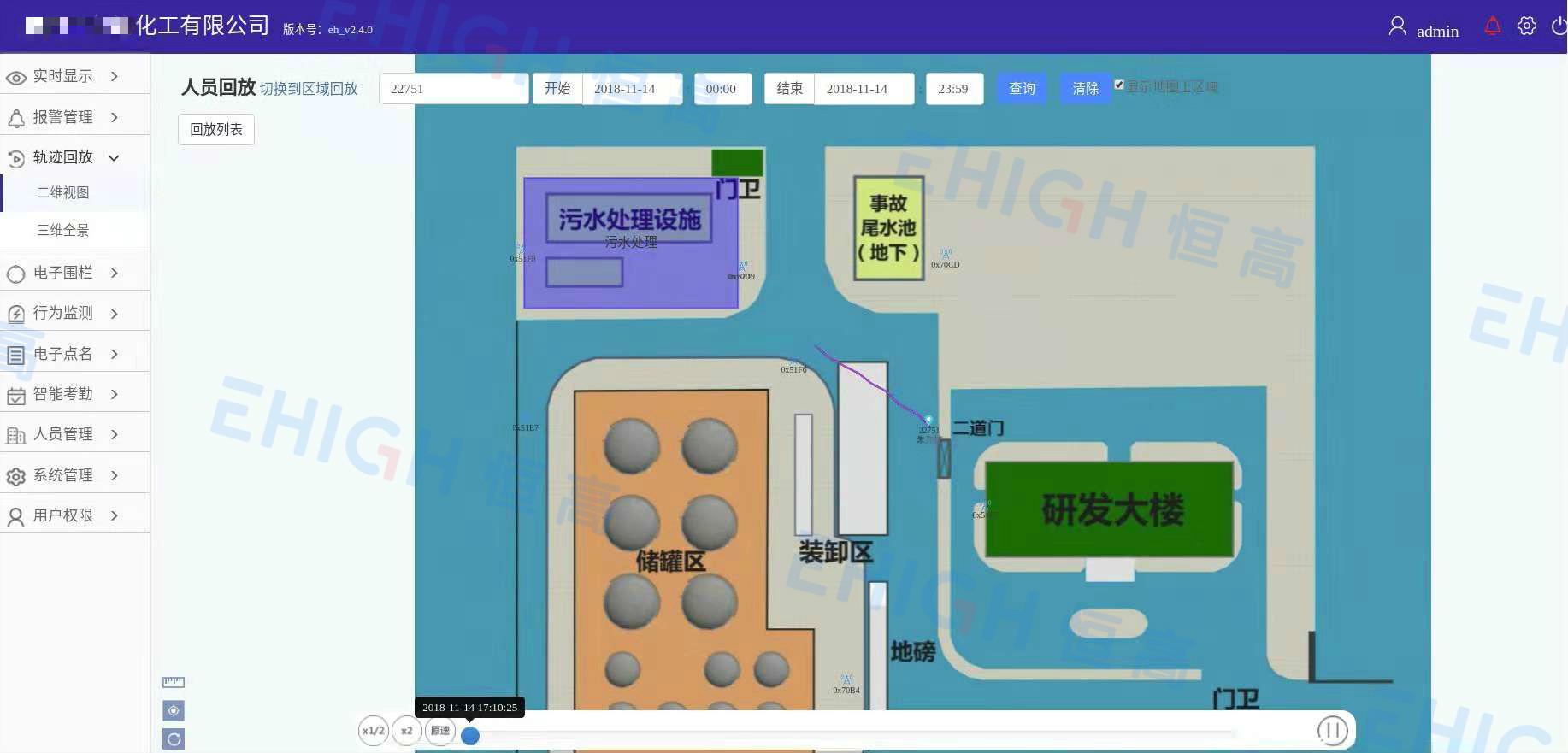Toggle the 显示地图上区域 checkbox
Image resolution: width=1568 pixels, height=753 pixels.
click(1119, 85)
